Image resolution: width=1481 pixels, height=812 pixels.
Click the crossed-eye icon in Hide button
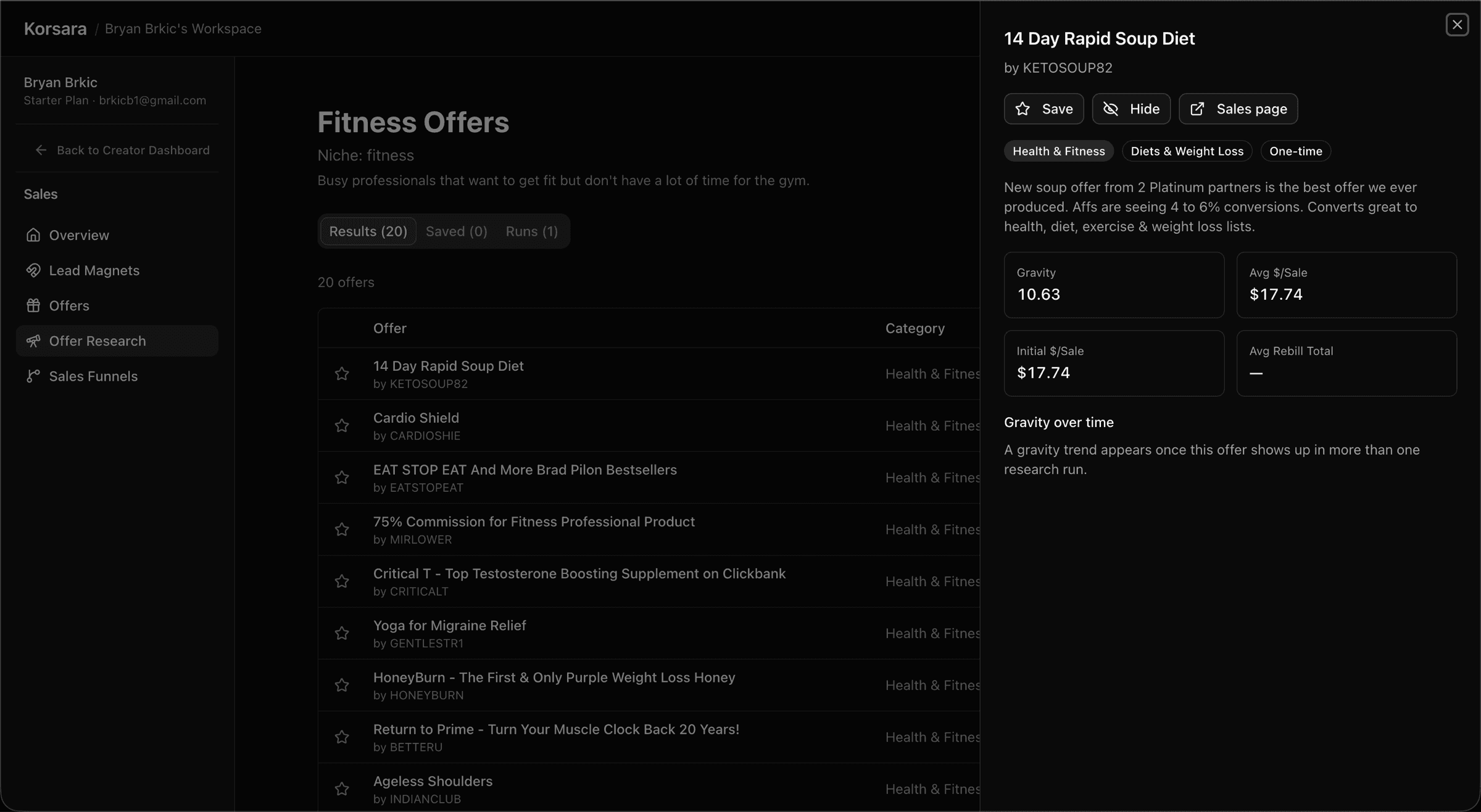point(1111,109)
